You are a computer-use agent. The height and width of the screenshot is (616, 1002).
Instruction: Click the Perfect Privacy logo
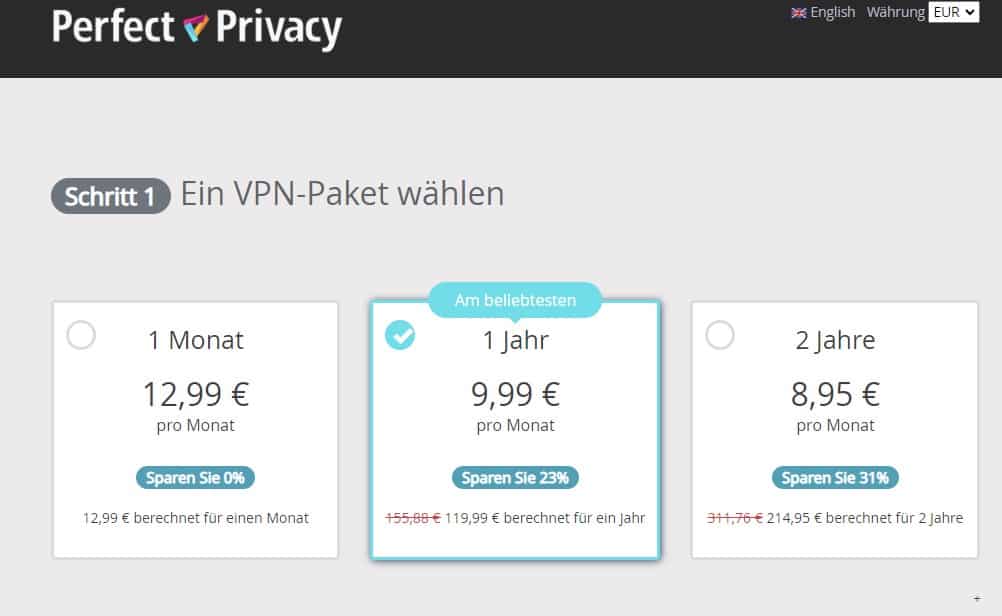point(197,29)
